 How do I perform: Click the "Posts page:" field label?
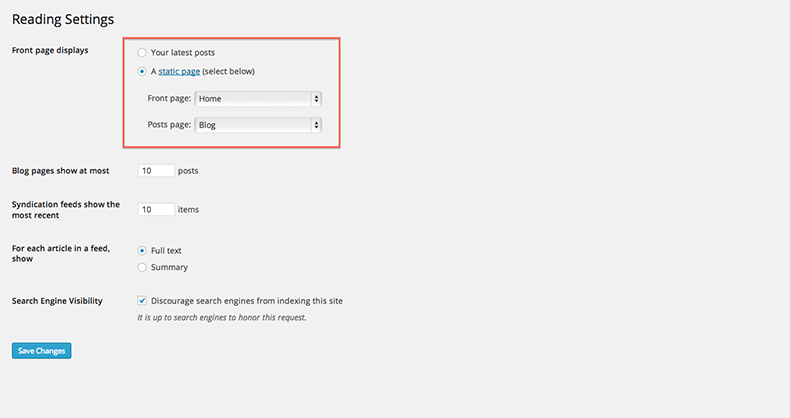(169, 125)
